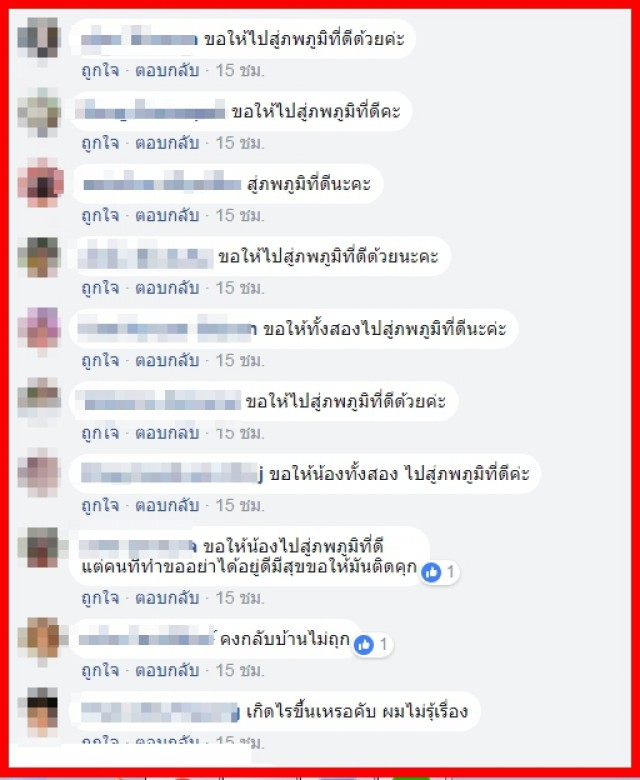Reply to the คงกลับบ้านไม่ถูก comment
The width and height of the screenshot is (640, 780).
167,671
